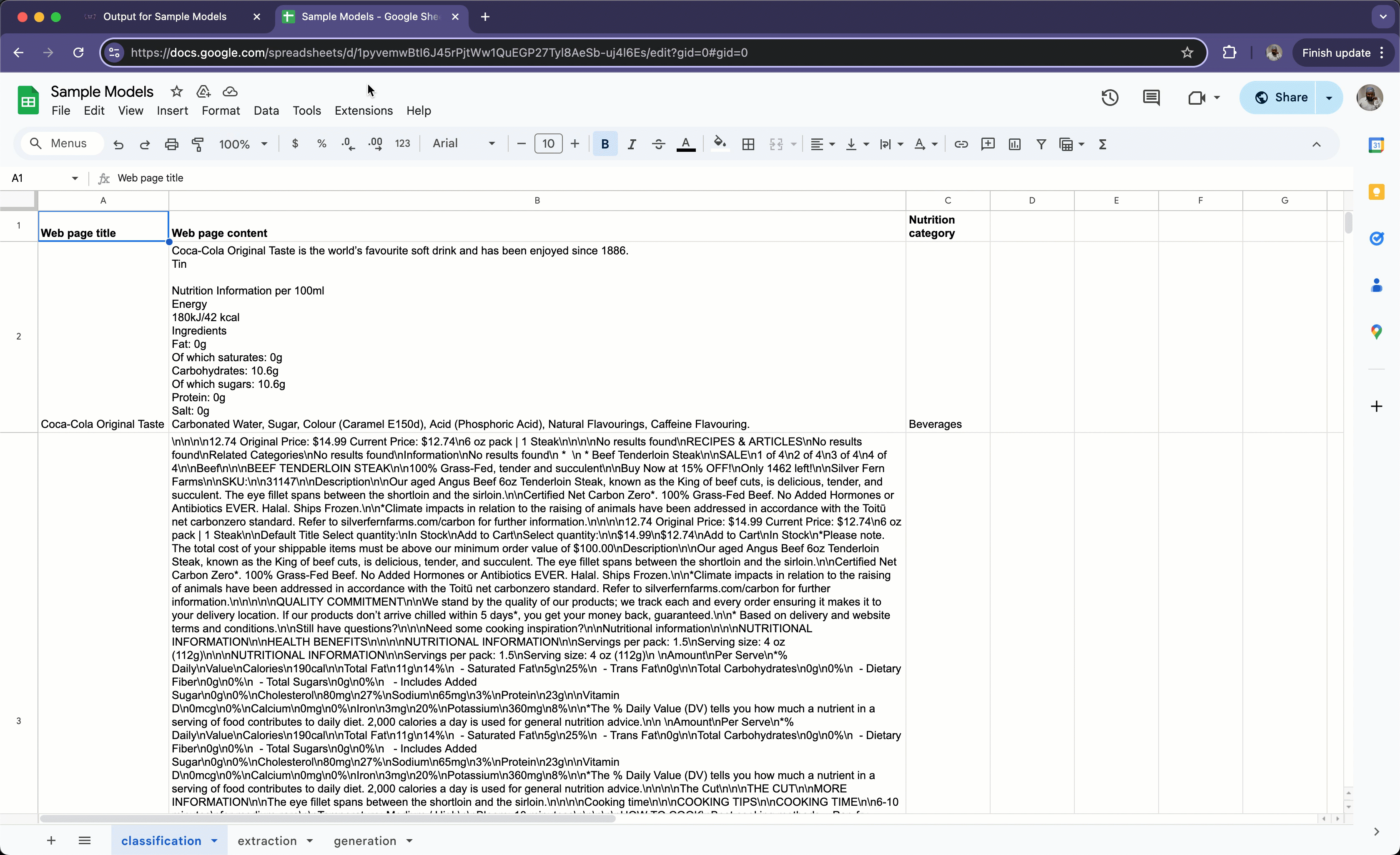Open the all sheets list button
This screenshot has height=855, width=1400.
pyautogui.click(x=85, y=840)
